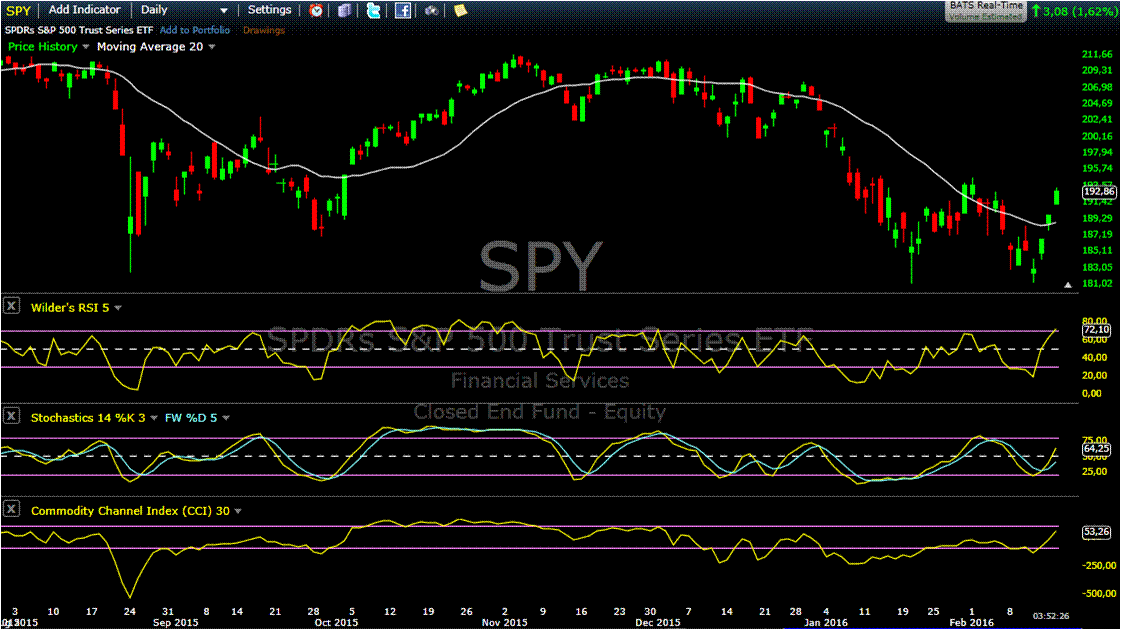Click the 181,02 price axis label

[x=1097, y=283]
